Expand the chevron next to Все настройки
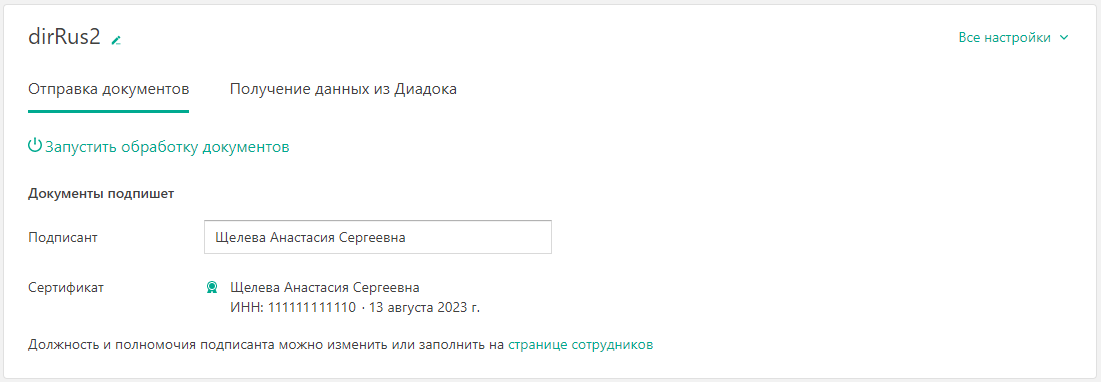 point(1064,38)
